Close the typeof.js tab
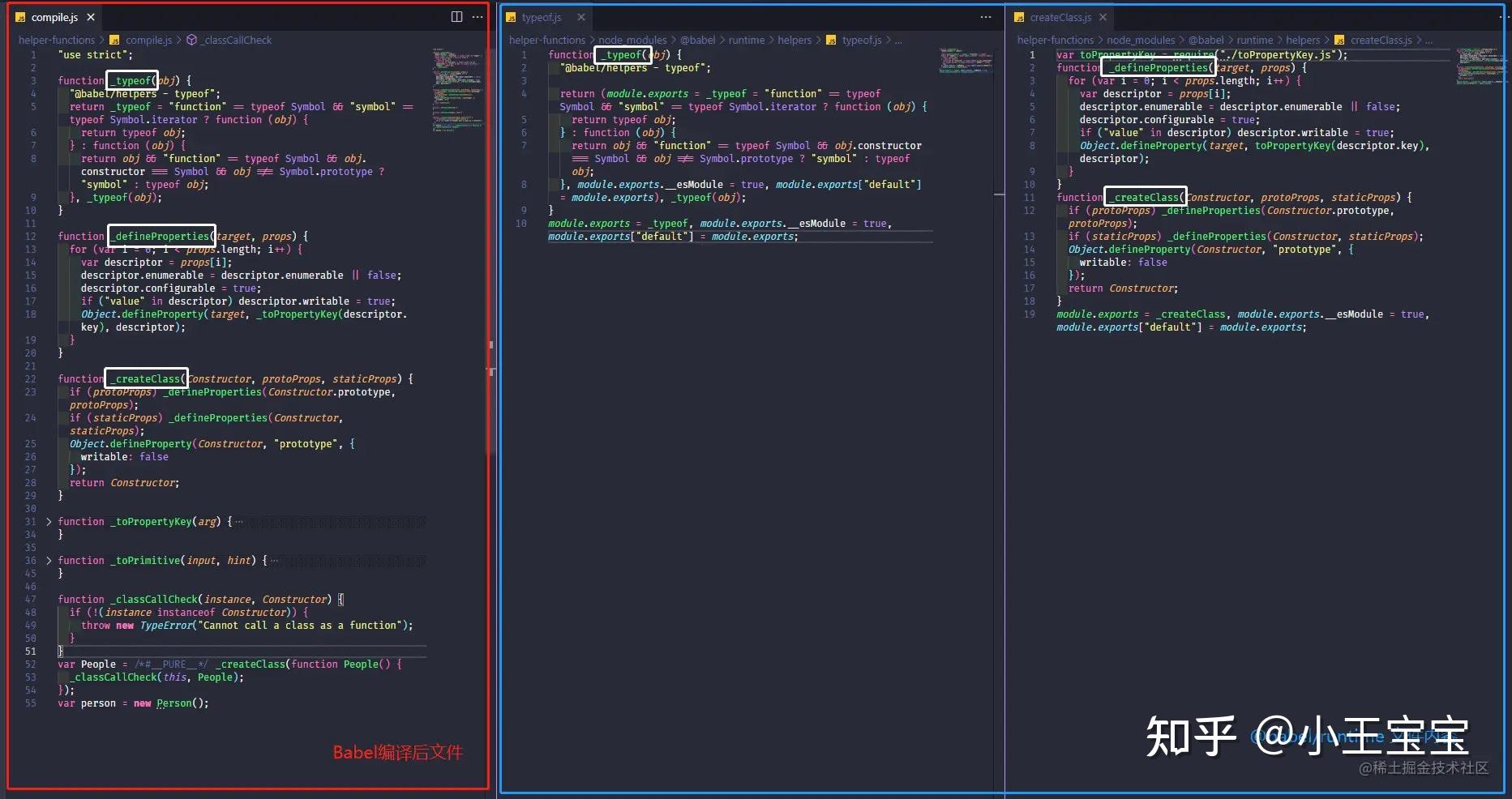The image size is (1512, 799). [x=581, y=17]
